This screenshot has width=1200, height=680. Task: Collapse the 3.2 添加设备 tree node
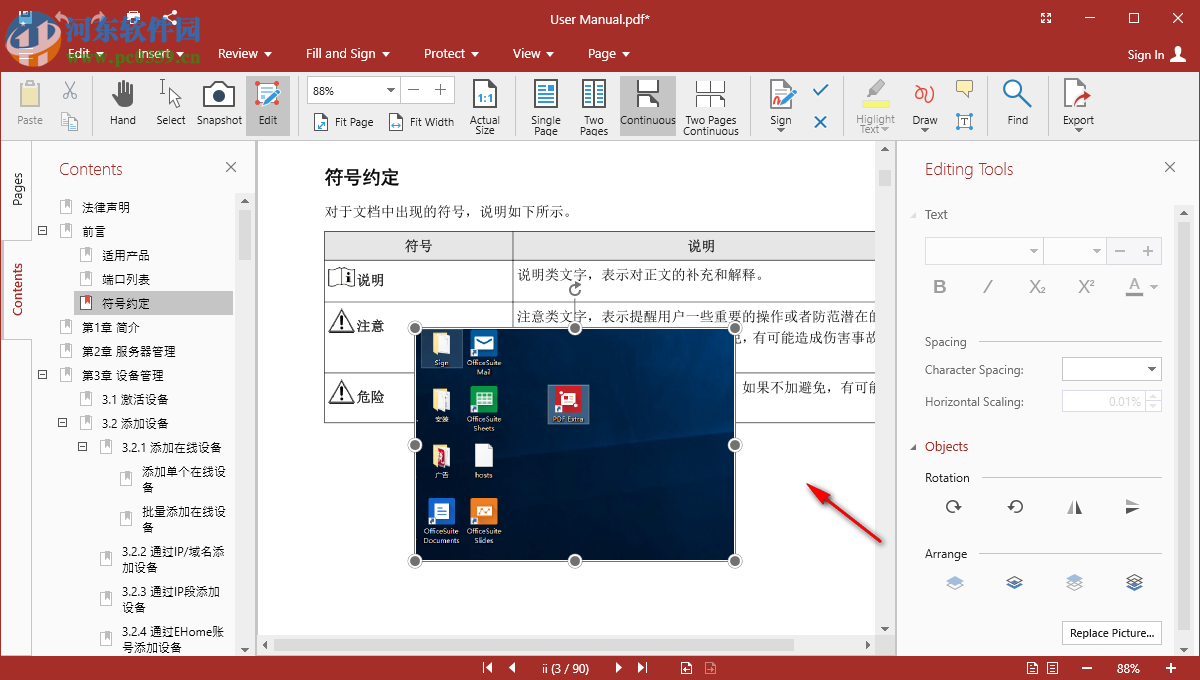click(61, 422)
